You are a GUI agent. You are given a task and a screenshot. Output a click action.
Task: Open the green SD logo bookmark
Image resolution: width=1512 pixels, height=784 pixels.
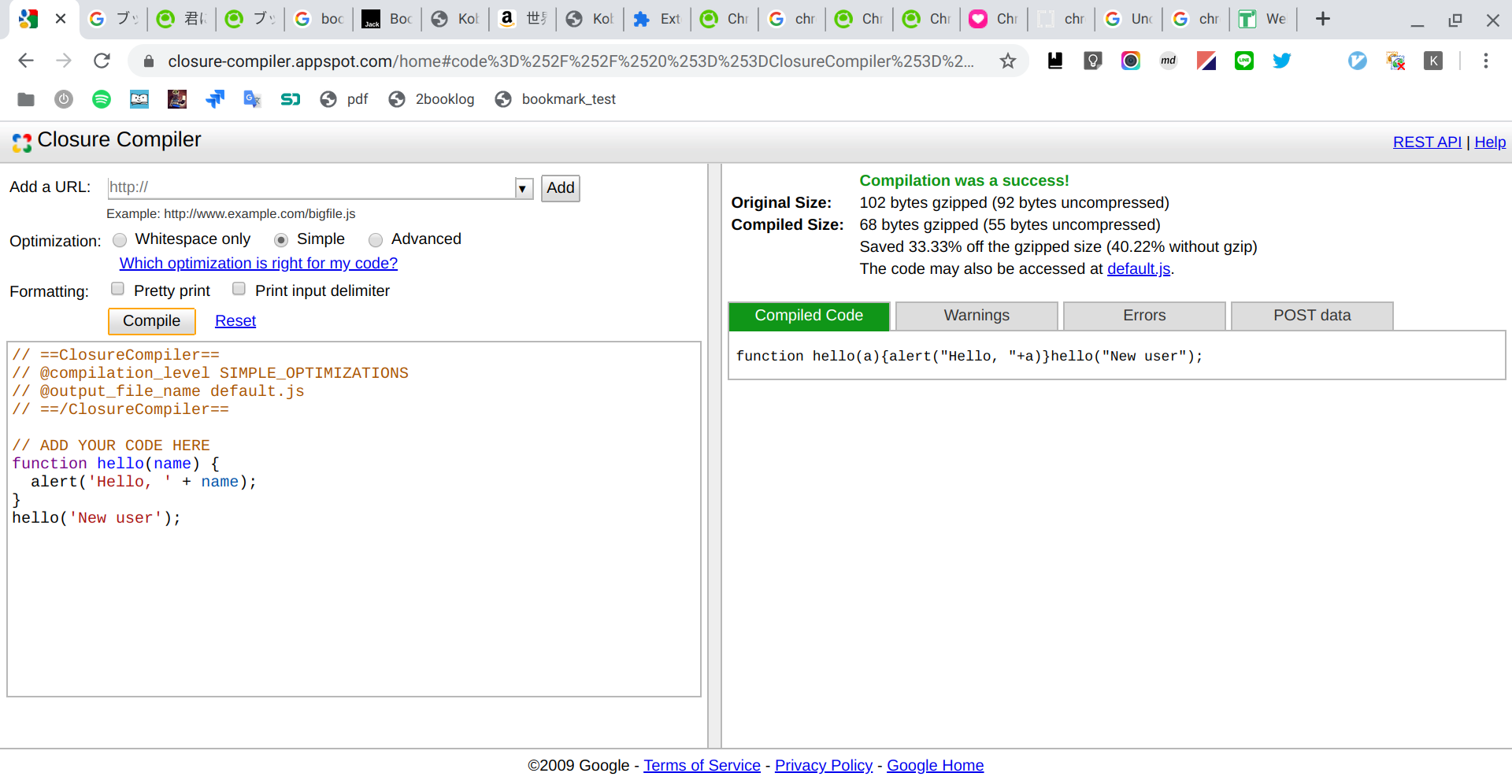(x=291, y=99)
